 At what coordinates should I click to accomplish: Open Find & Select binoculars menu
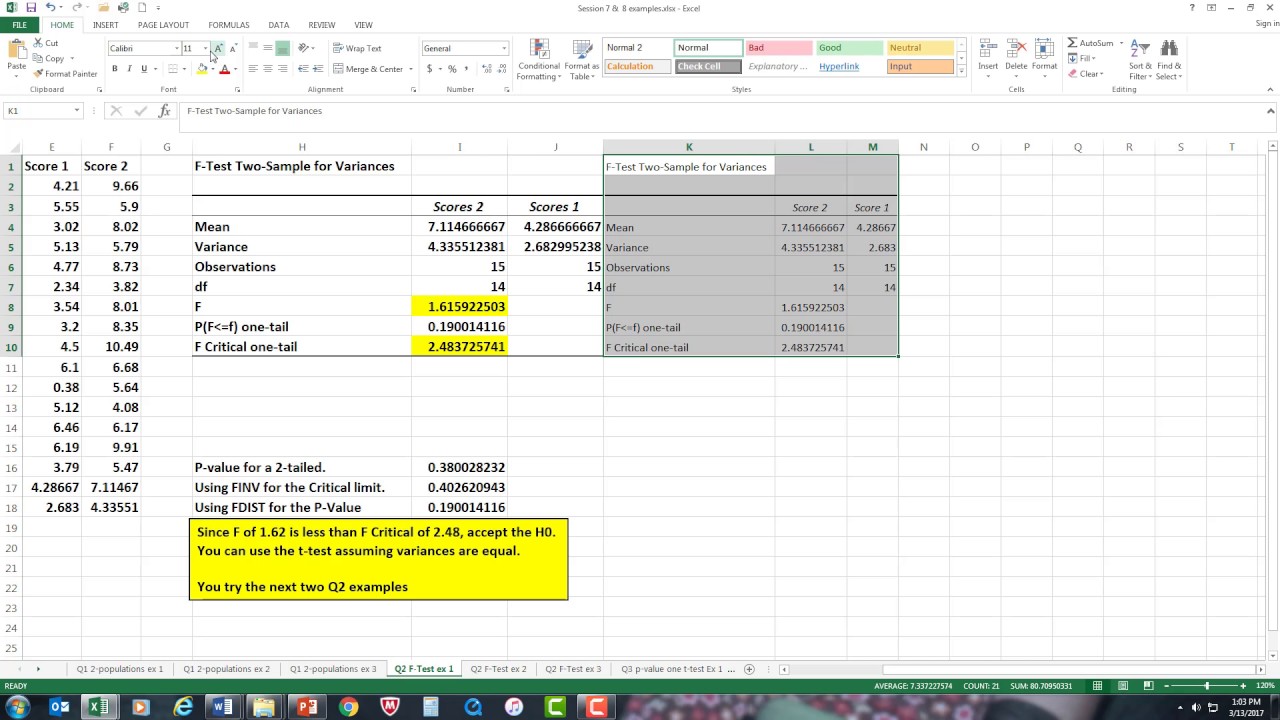(x=1169, y=59)
